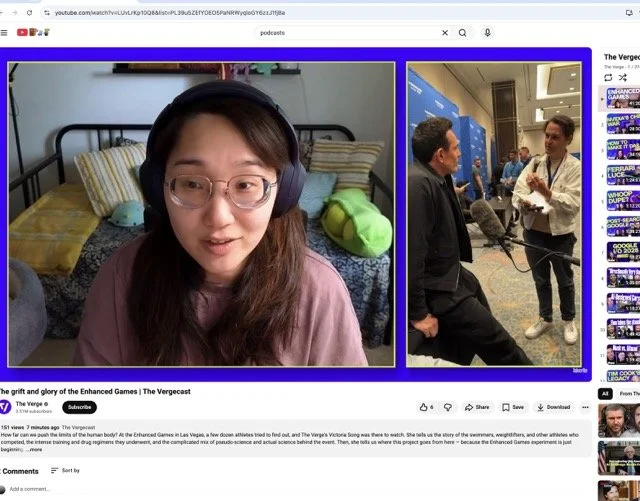The height and width of the screenshot is (501, 640).
Task: Open "The Verge" channel name link
Action: (29, 404)
